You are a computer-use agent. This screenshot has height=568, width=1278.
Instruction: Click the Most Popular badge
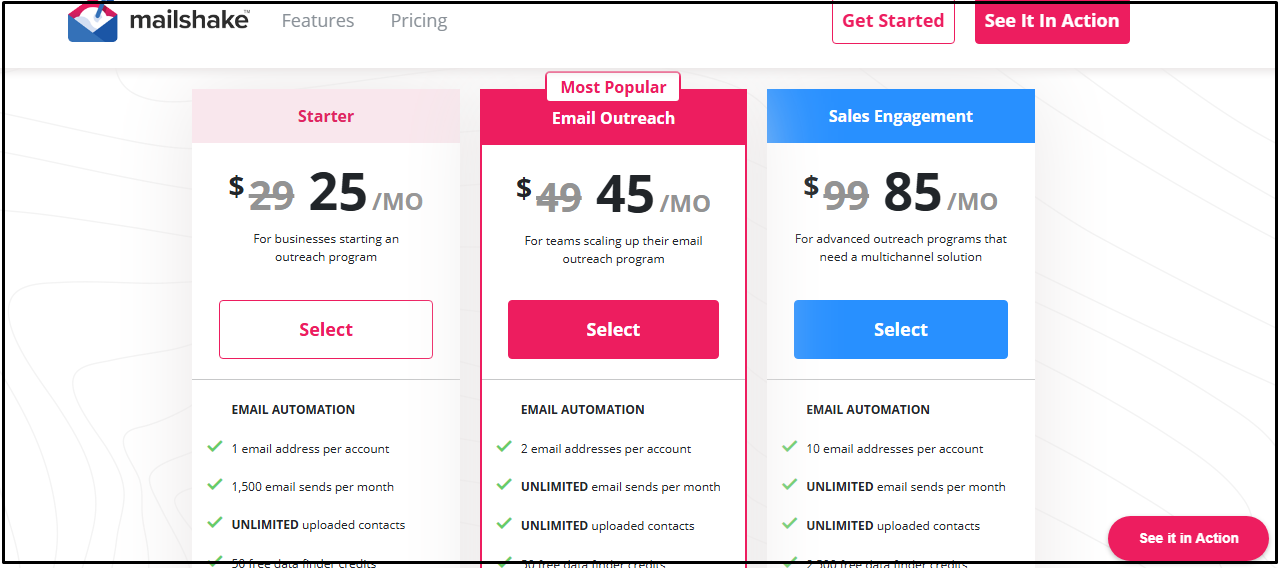(613, 87)
